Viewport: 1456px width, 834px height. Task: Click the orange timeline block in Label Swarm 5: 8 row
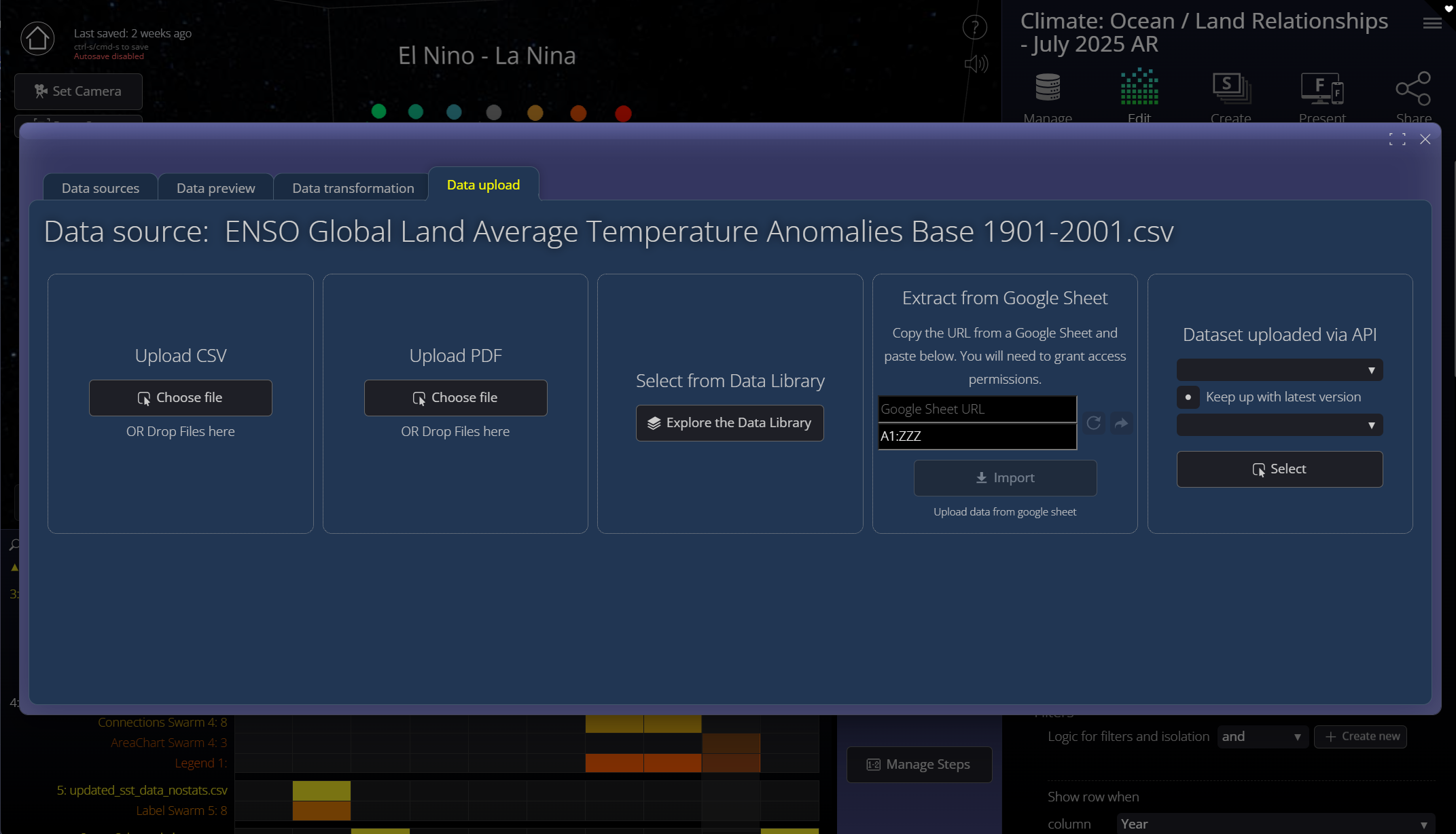(x=321, y=811)
